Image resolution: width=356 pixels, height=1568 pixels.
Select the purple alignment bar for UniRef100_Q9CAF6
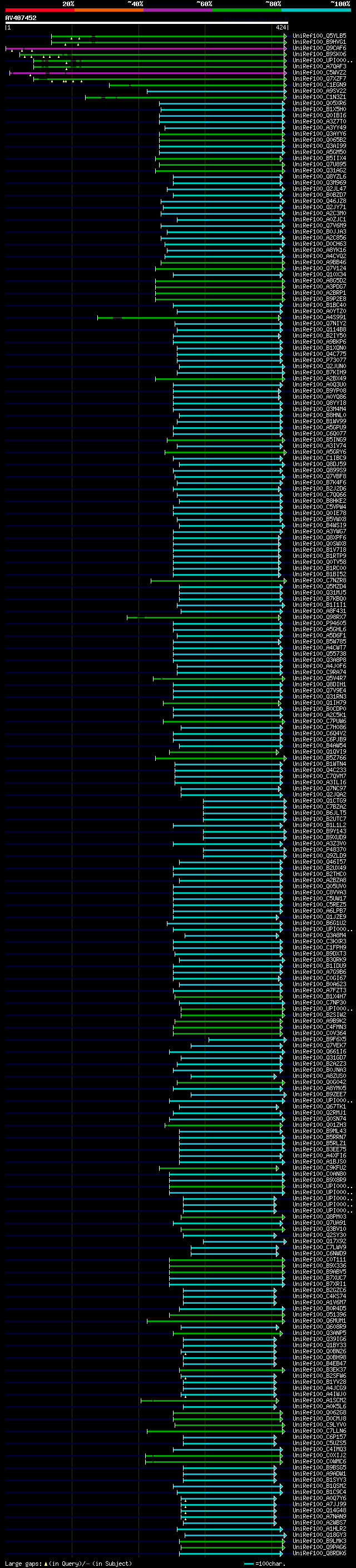tap(146, 48)
